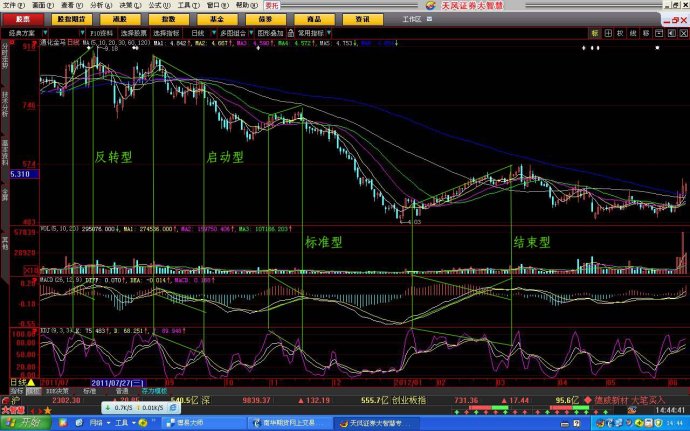
Task: Click the highlighted 标 toolbar icon
Action: coord(595,33)
